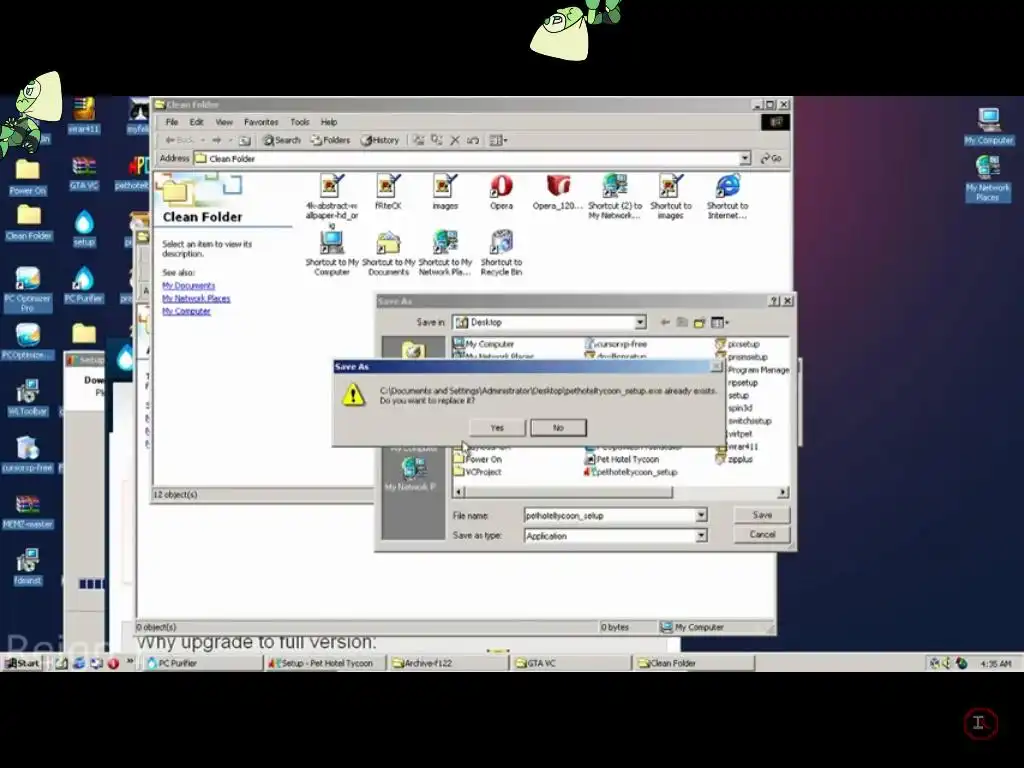
Task: Select Shortcut to My Documents icon
Action: click(x=389, y=253)
